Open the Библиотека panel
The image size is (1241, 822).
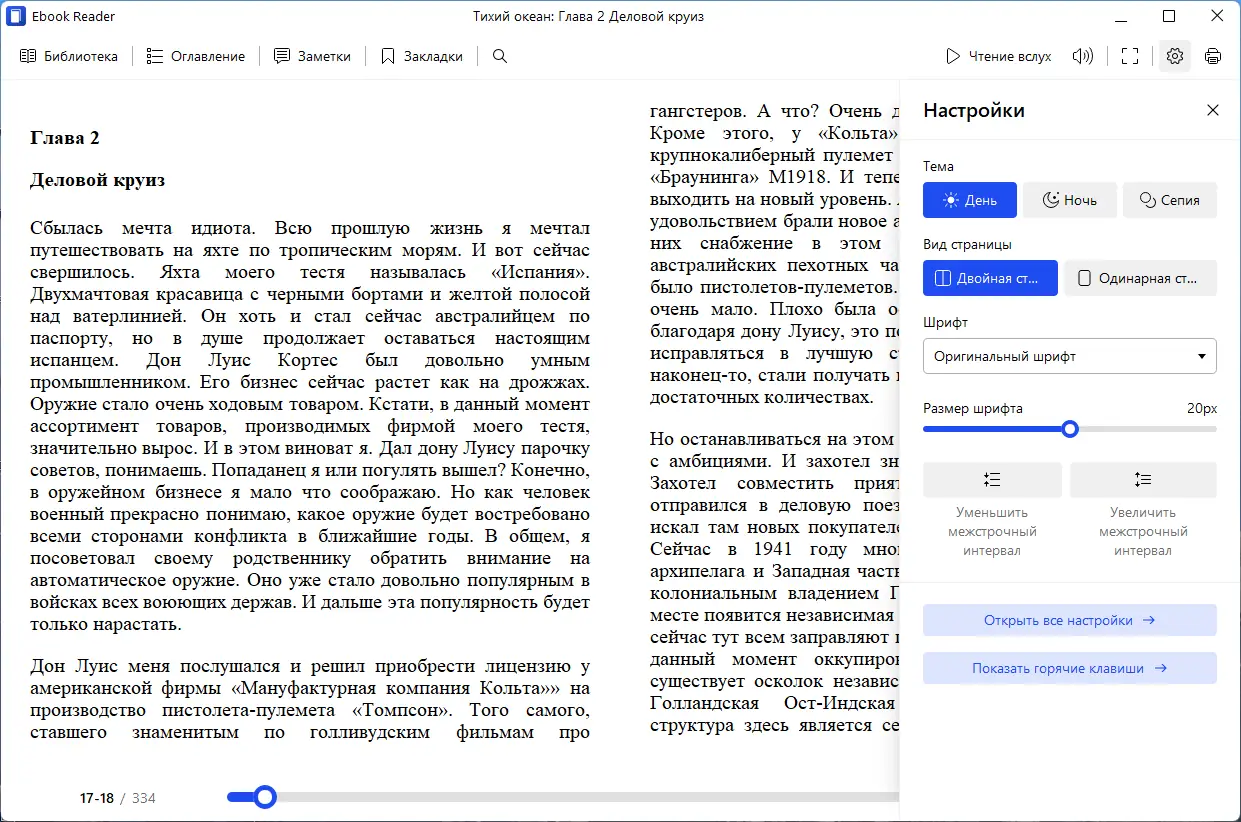[x=69, y=56]
